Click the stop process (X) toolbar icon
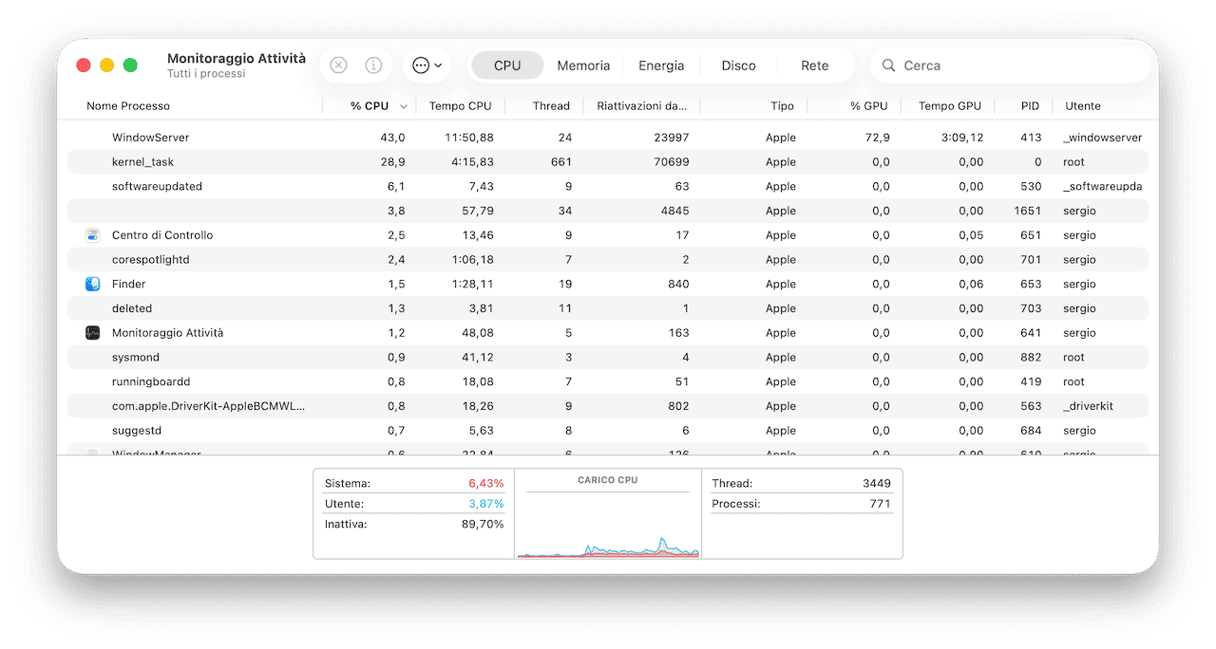The height and width of the screenshot is (649, 1216). tap(339, 65)
